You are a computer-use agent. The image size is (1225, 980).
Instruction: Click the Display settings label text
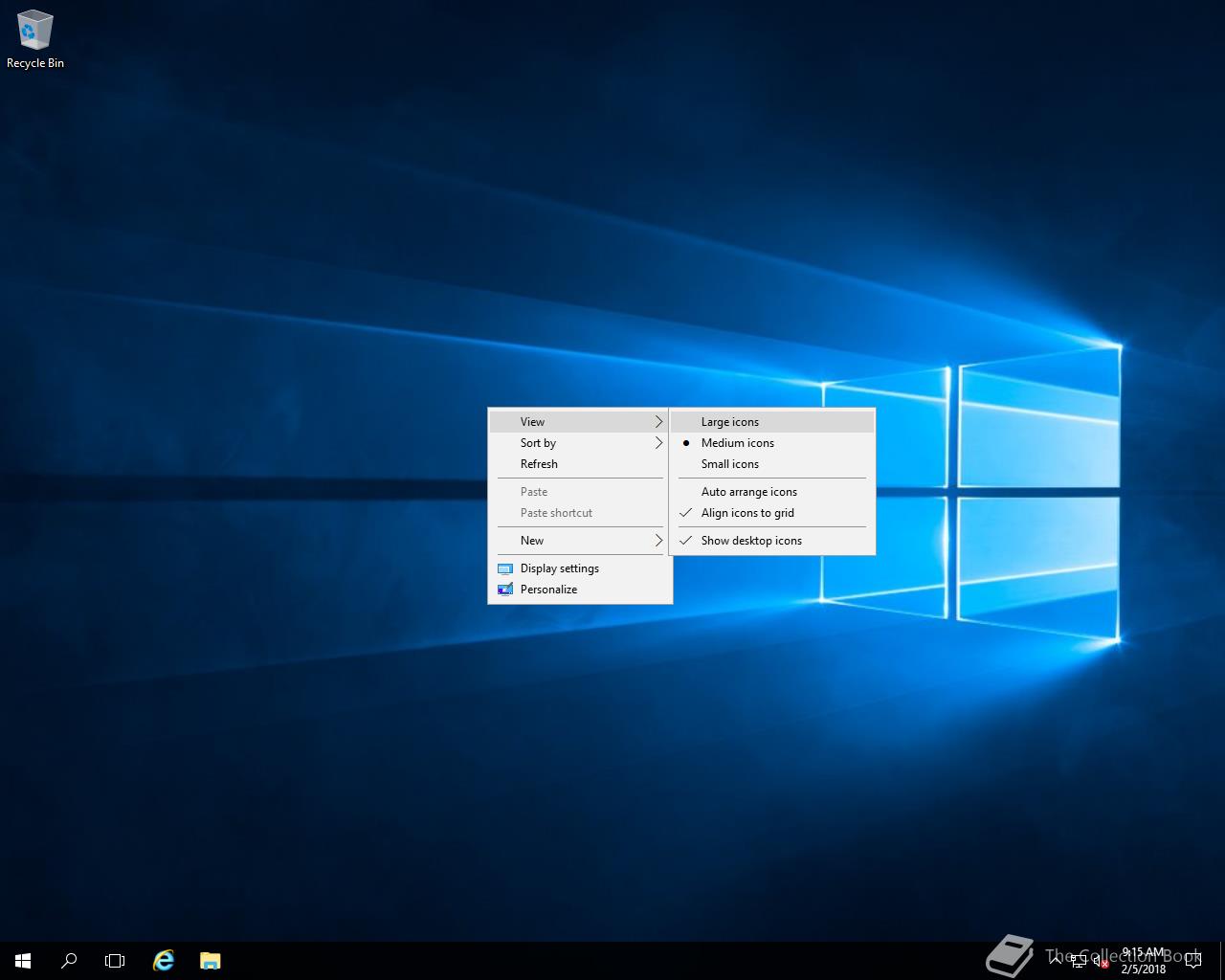(560, 568)
